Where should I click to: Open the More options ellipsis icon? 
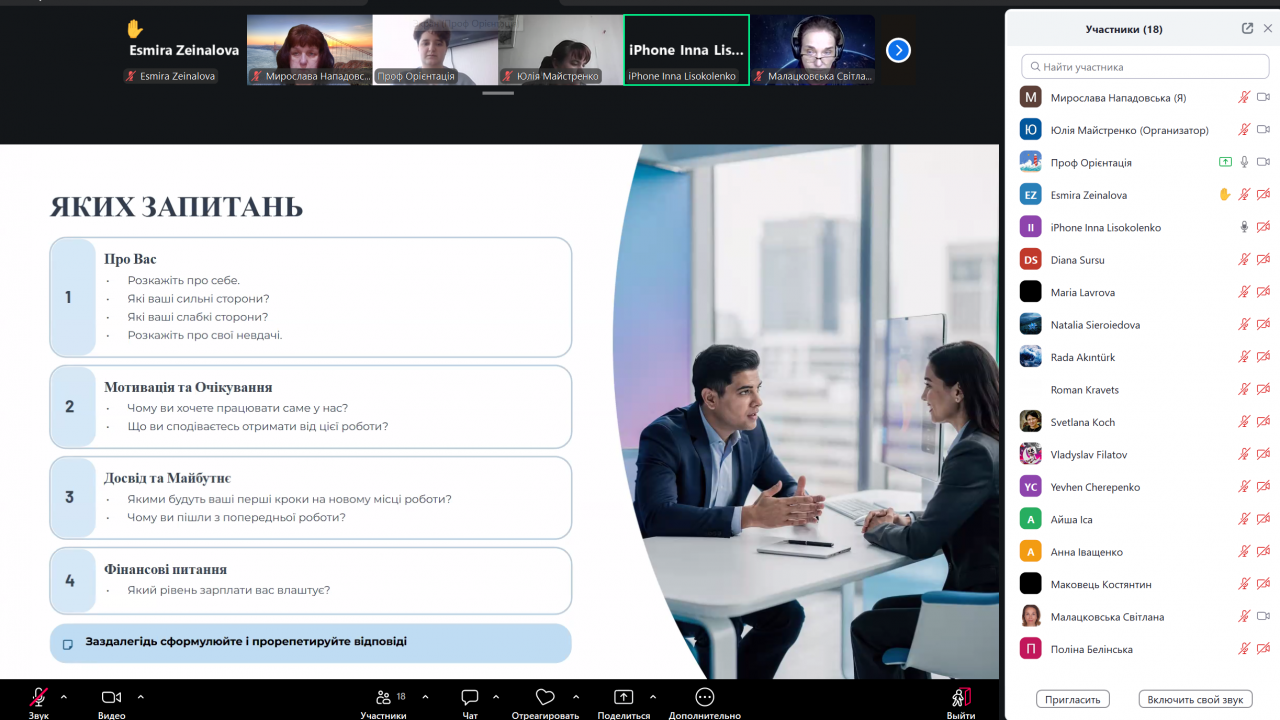click(x=704, y=697)
